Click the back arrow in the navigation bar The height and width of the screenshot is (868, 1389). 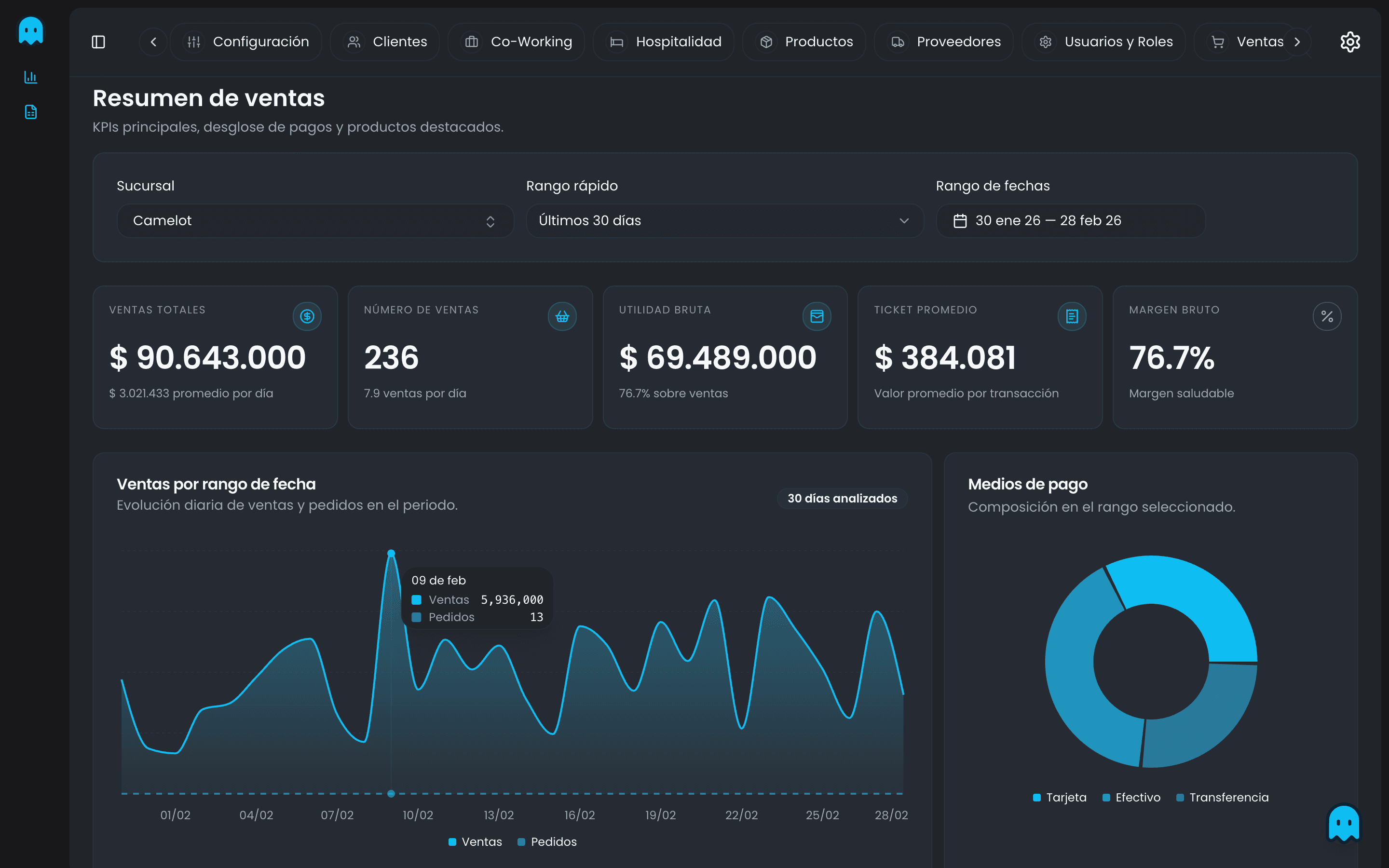click(153, 41)
